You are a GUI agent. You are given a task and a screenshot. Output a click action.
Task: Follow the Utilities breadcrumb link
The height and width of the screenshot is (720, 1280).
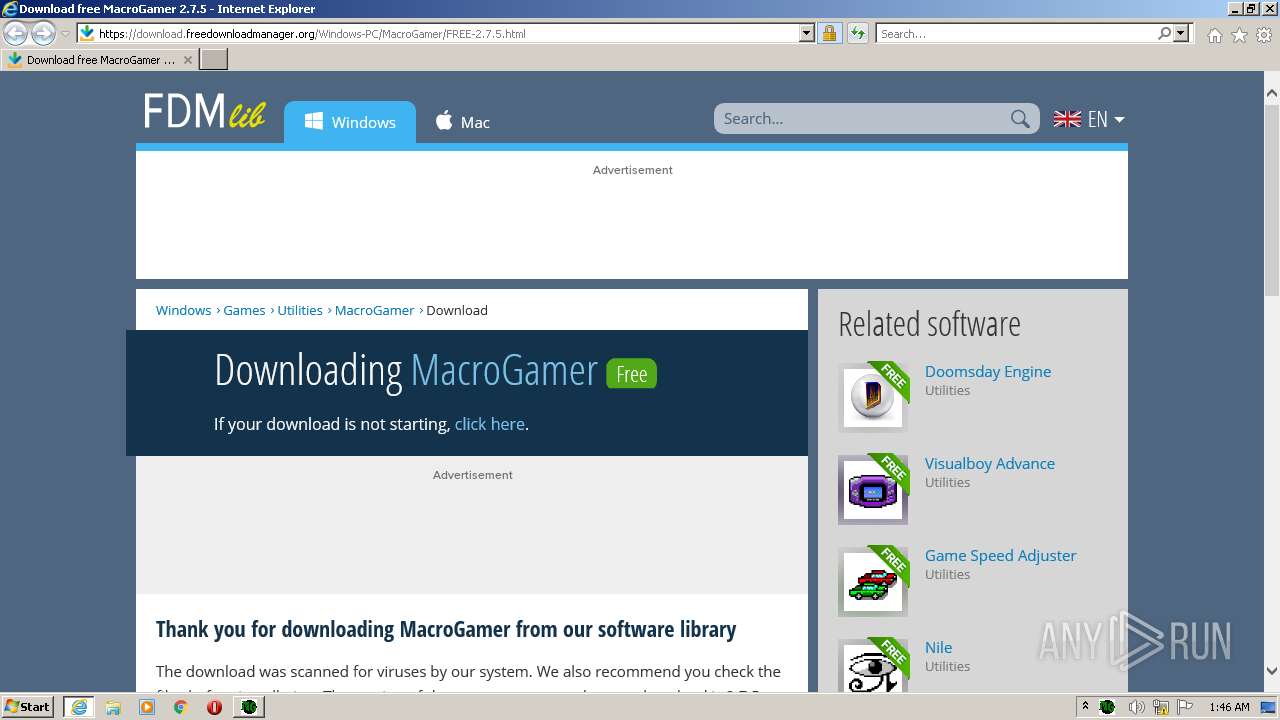[x=300, y=310]
